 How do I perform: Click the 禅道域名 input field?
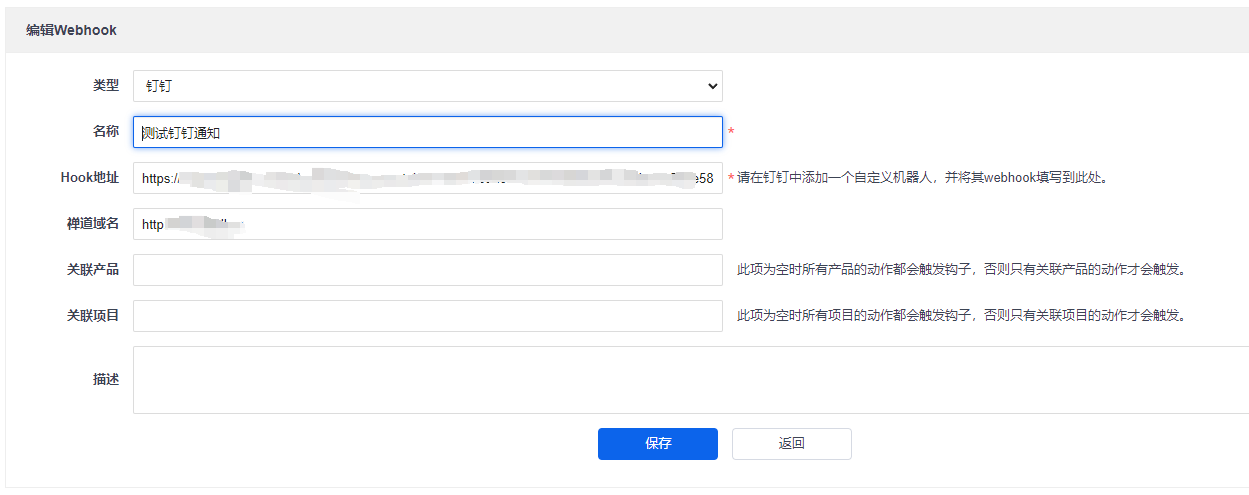(427, 224)
